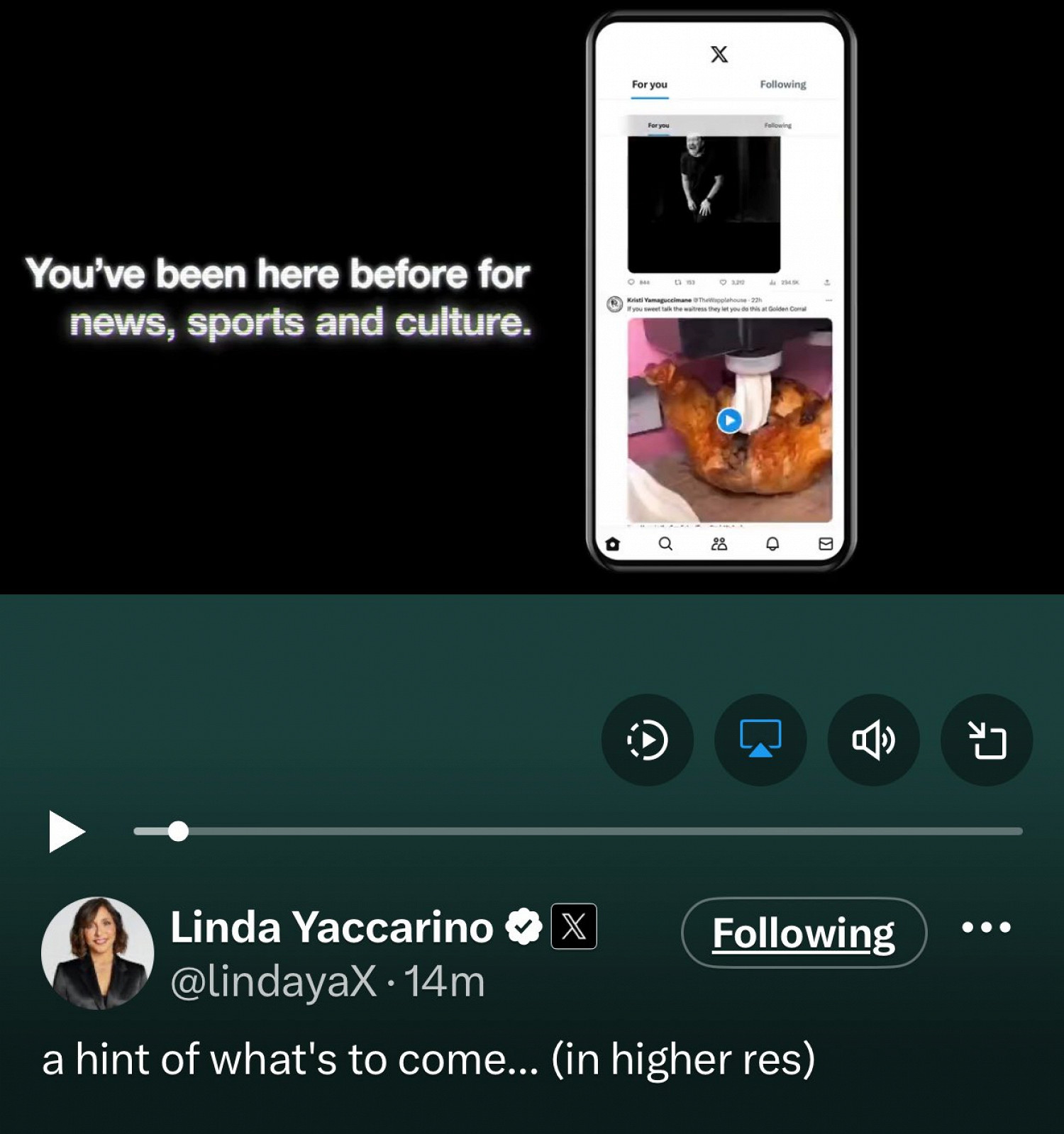Click the playback speed icon
The width and height of the screenshot is (1064, 1134).
647,740
